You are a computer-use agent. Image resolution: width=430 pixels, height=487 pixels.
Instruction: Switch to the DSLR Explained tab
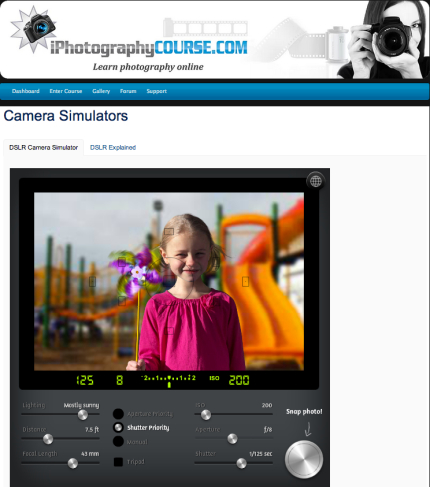pyautogui.click(x=113, y=147)
